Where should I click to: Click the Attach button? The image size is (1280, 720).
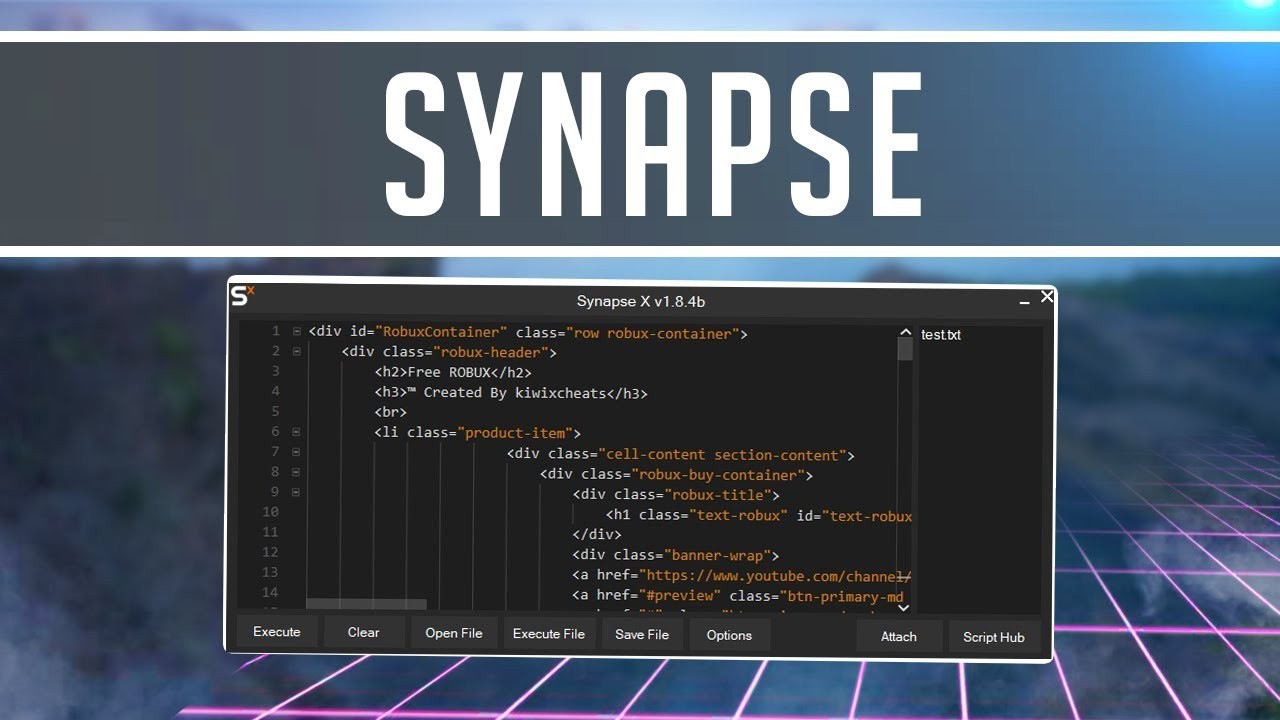click(x=898, y=637)
